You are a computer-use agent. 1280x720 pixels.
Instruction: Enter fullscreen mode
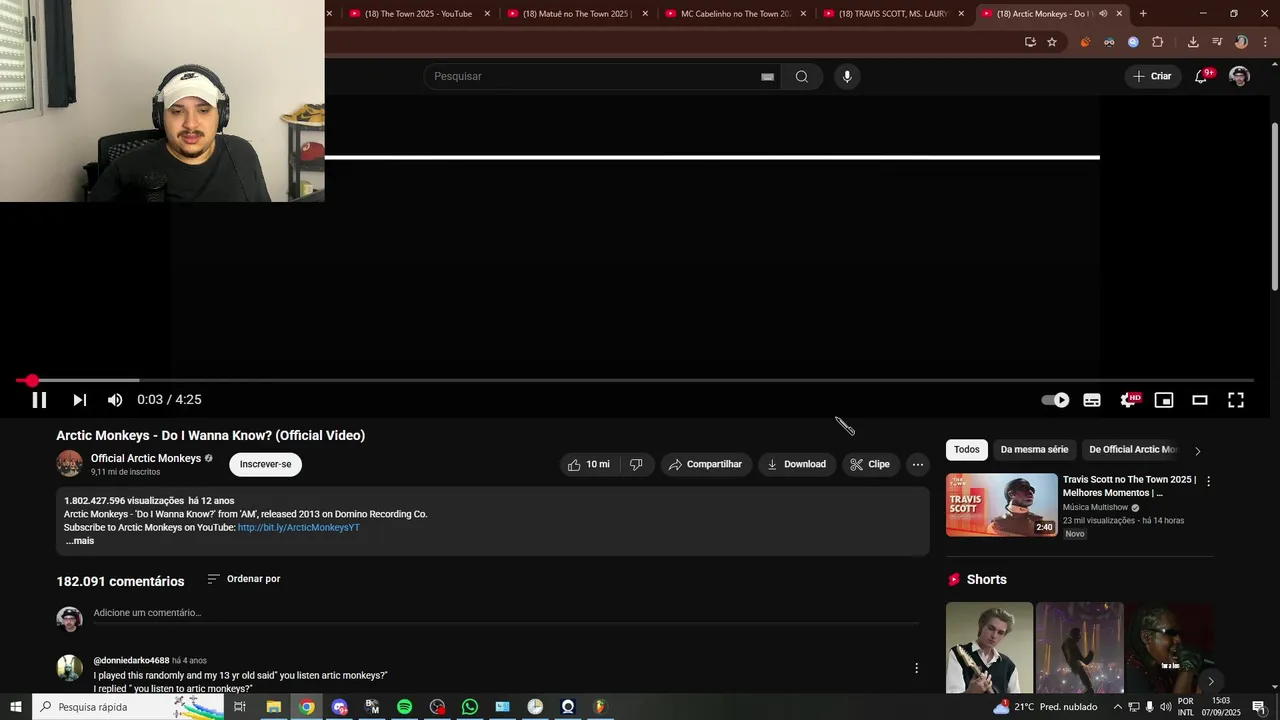[x=1236, y=400]
